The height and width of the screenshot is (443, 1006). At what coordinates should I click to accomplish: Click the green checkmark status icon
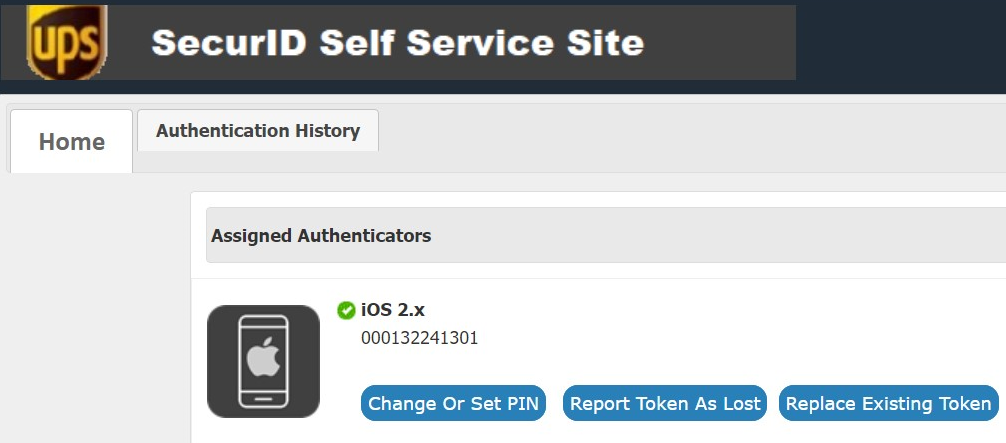(x=346, y=311)
